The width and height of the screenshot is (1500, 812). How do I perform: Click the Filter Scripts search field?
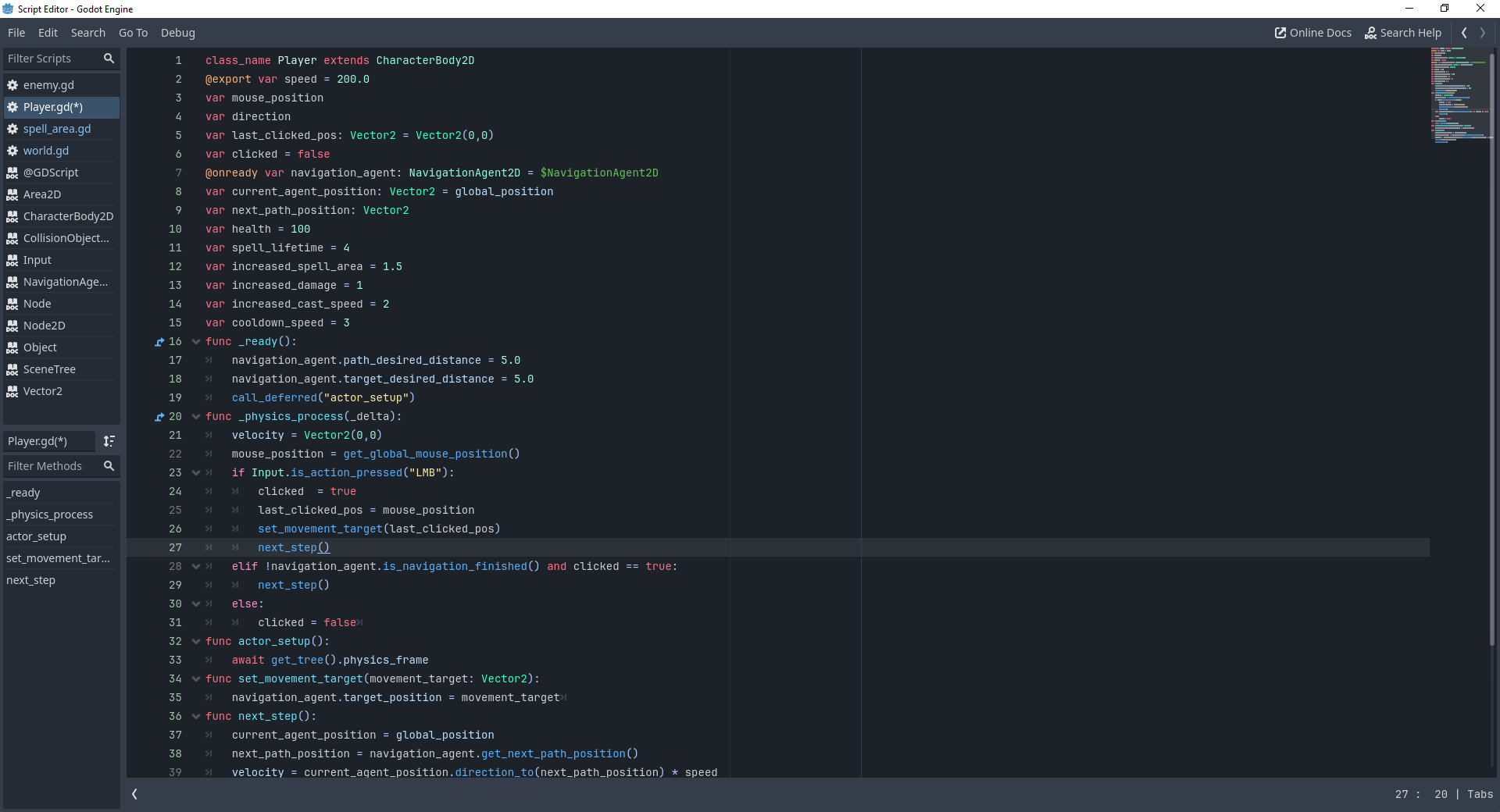(61, 59)
